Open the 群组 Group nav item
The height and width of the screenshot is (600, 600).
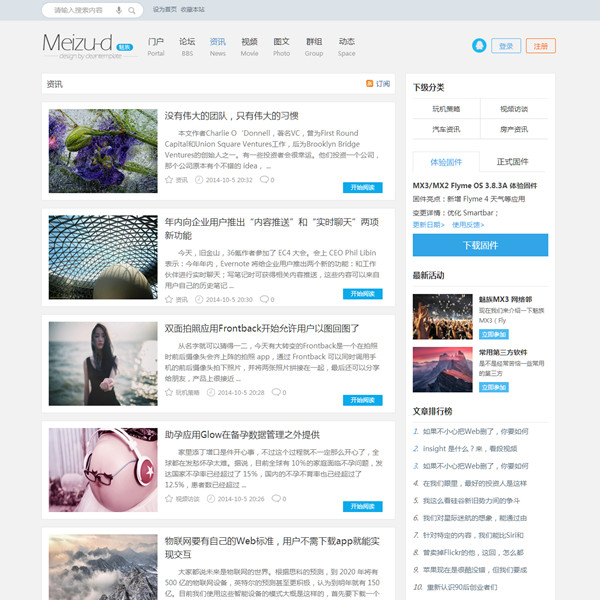(x=314, y=47)
